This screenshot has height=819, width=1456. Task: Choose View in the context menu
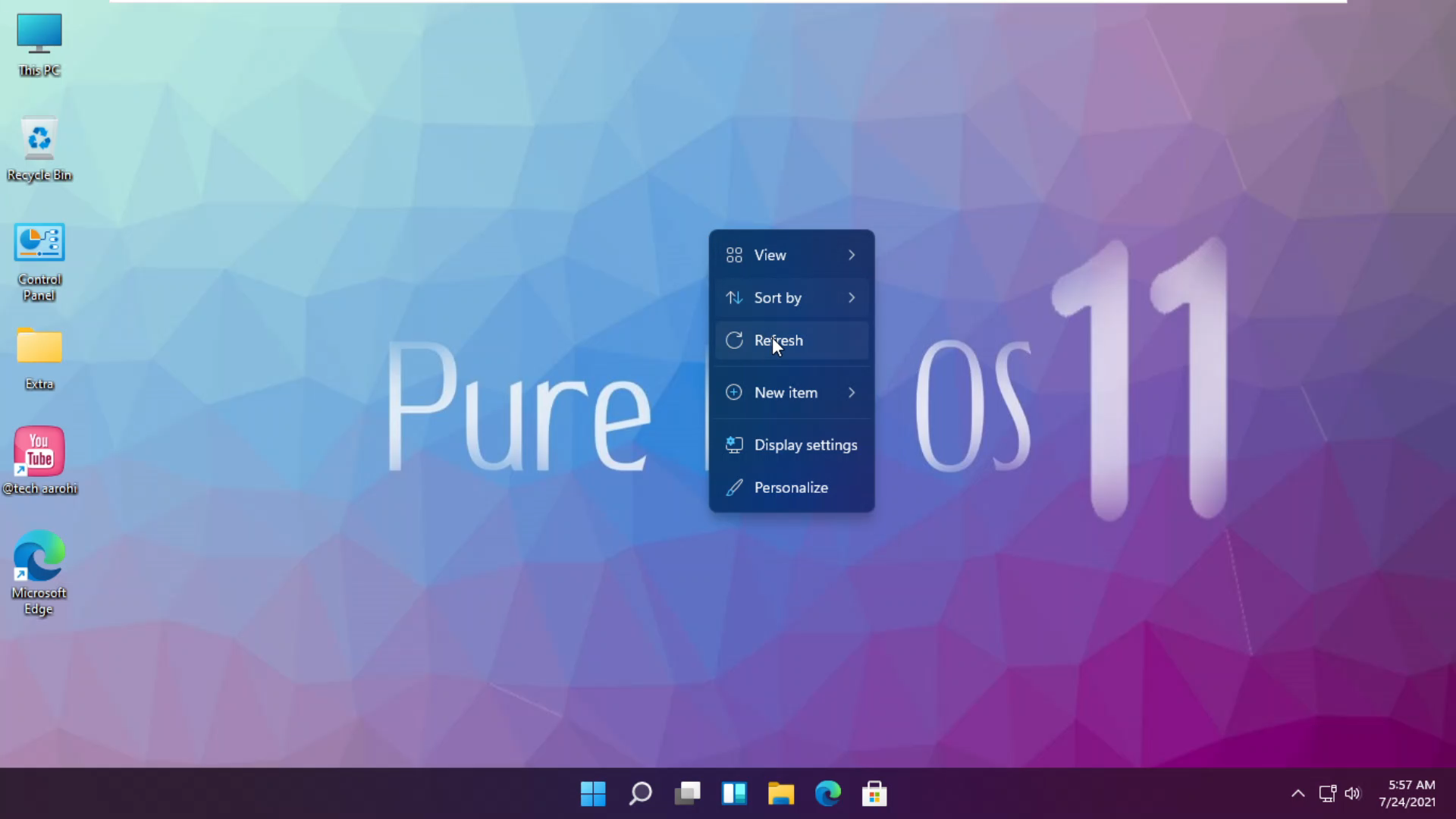coord(792,256)
